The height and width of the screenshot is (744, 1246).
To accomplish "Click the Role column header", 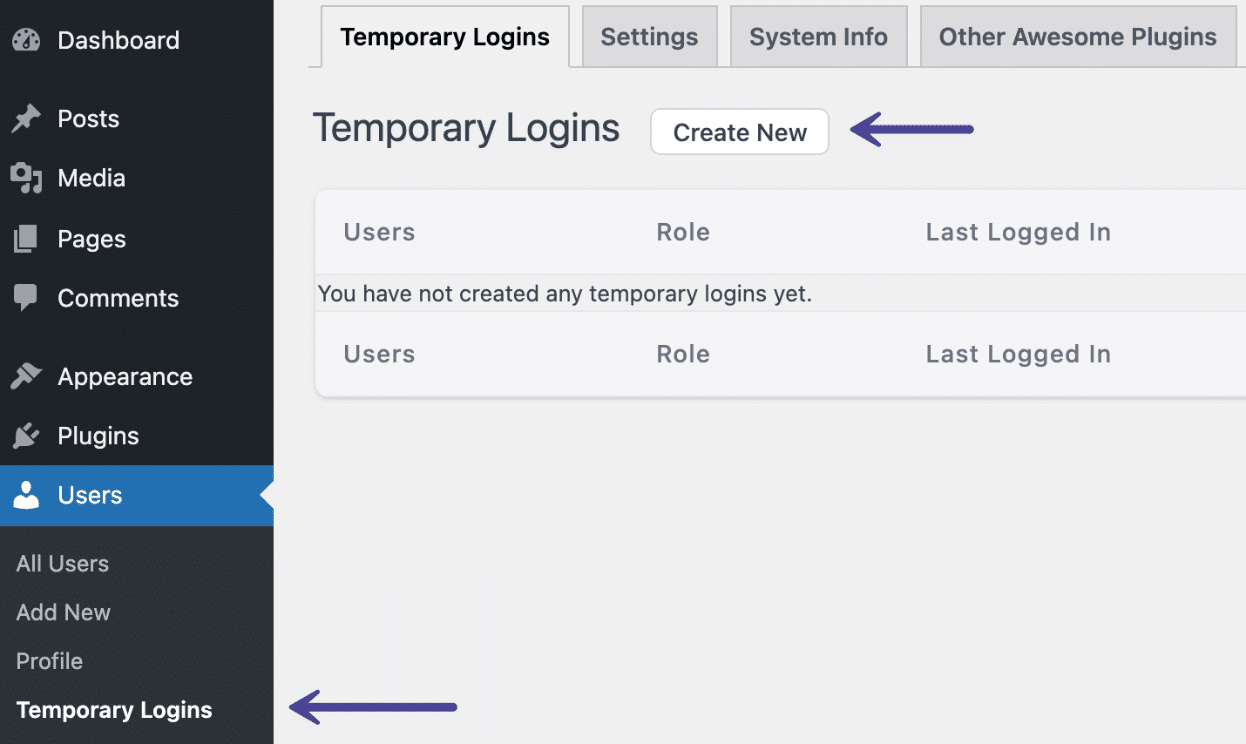I will (x=683, y=231).
